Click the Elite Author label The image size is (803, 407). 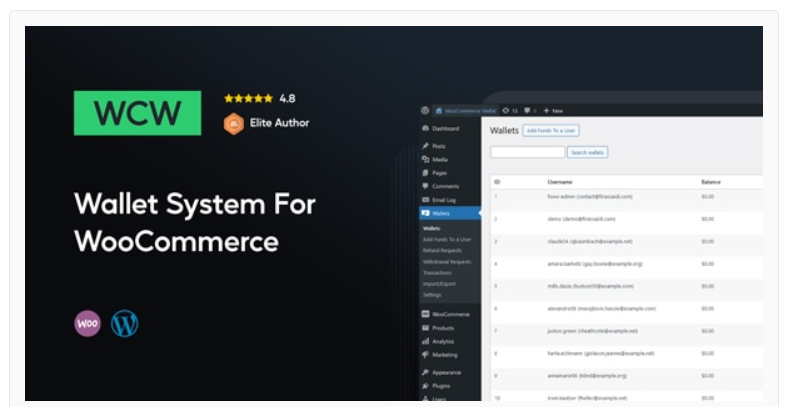tap(280, 123)
